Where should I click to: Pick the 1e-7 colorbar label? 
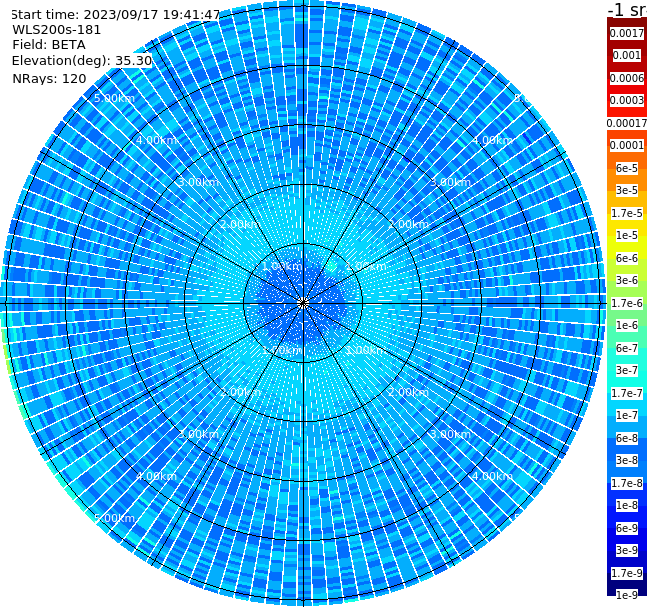[626, 415]
